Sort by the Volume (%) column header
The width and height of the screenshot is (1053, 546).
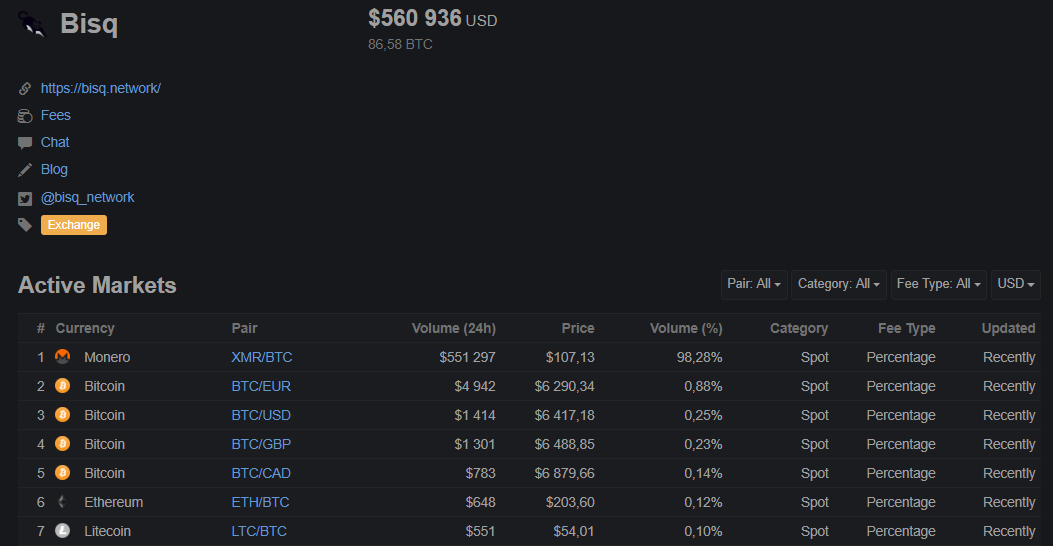pyautogui.click(x=686, y=328)
